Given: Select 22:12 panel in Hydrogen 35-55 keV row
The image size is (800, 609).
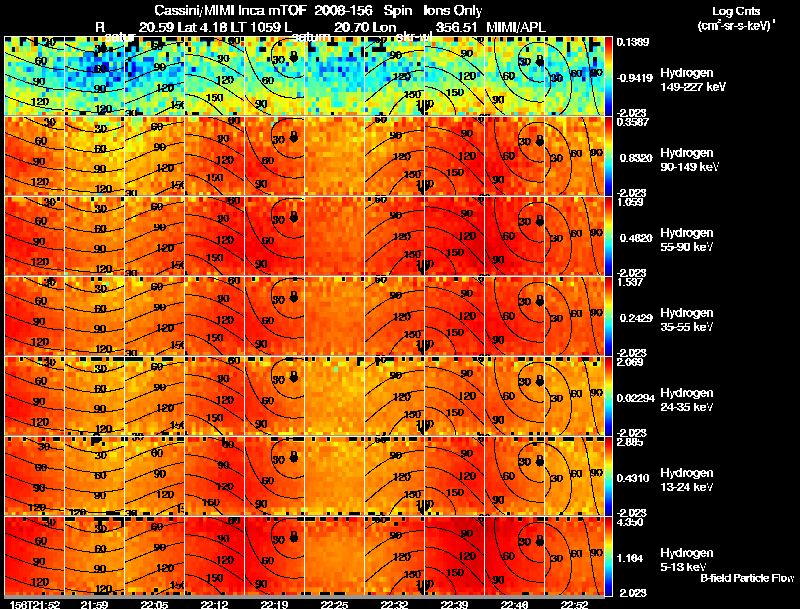Looking at the screenshot, I should click(x=214, y=316).
